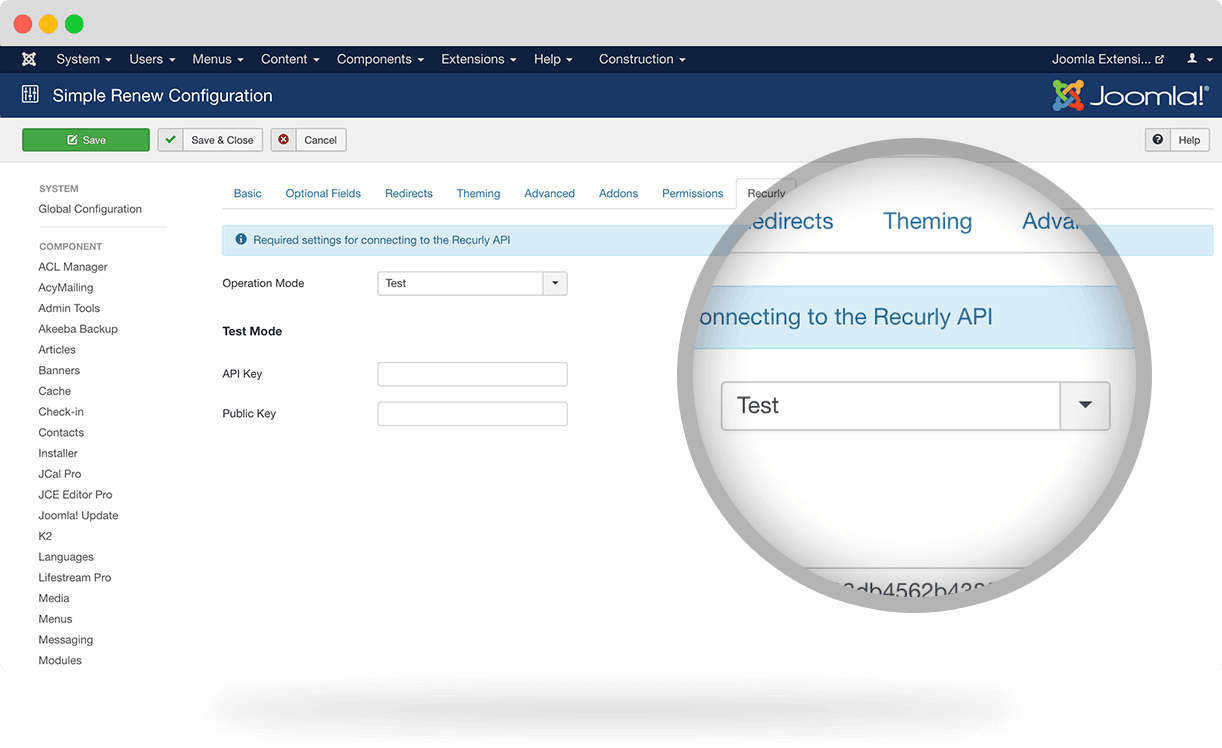
Task: Open Modules in the sidebar
Action: 60,660
